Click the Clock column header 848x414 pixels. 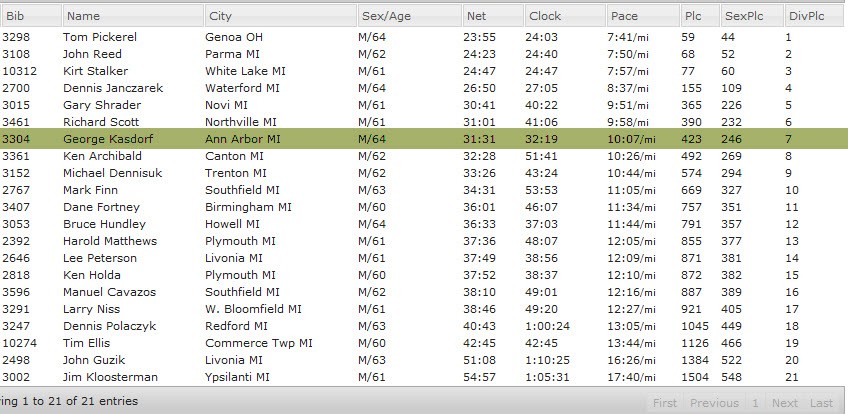pyautogui.click(x=564, y=16)
